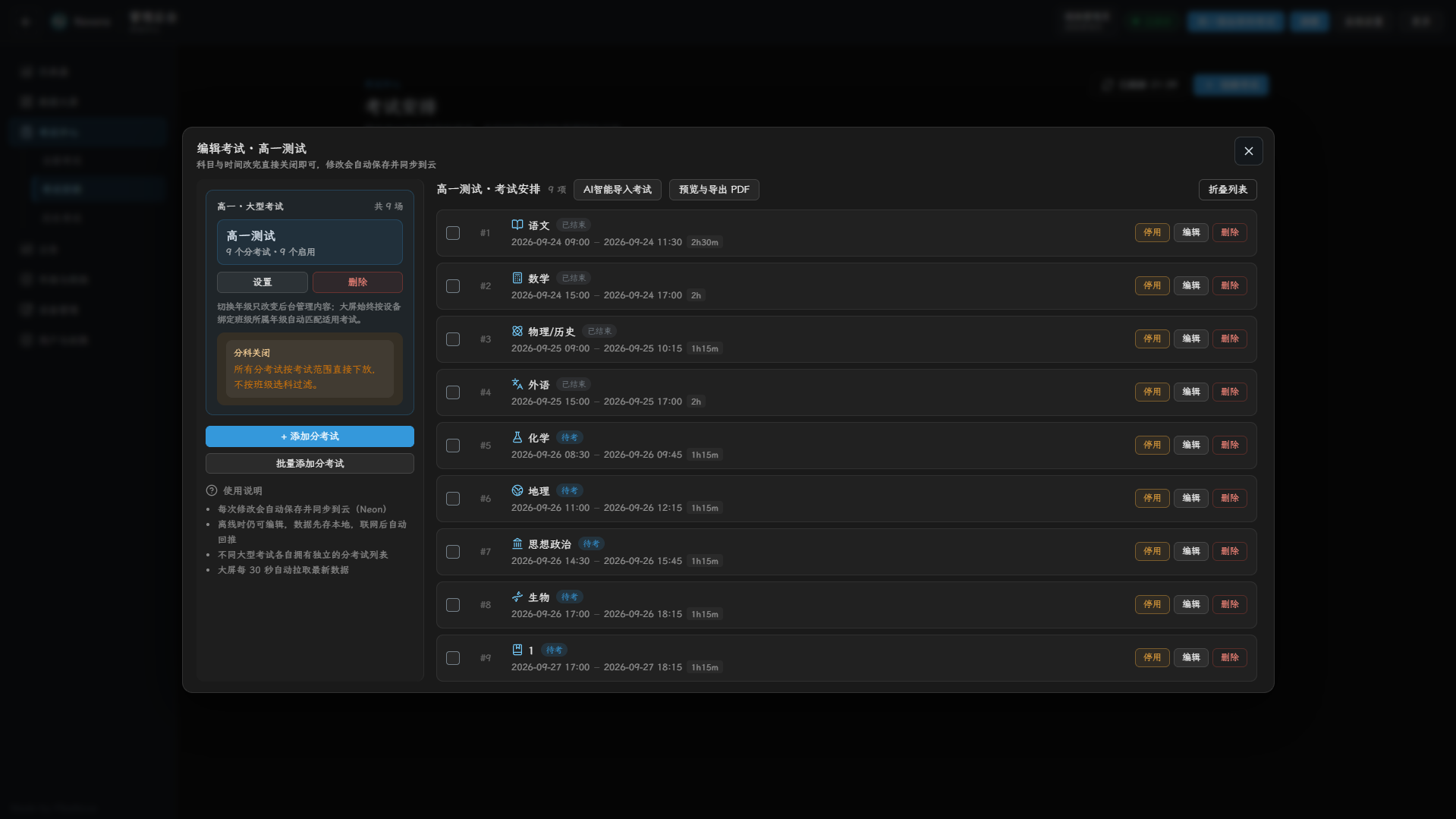Open 设置 for 高一测试
This screenshot has height=819, width=1456.
[263, 282]
